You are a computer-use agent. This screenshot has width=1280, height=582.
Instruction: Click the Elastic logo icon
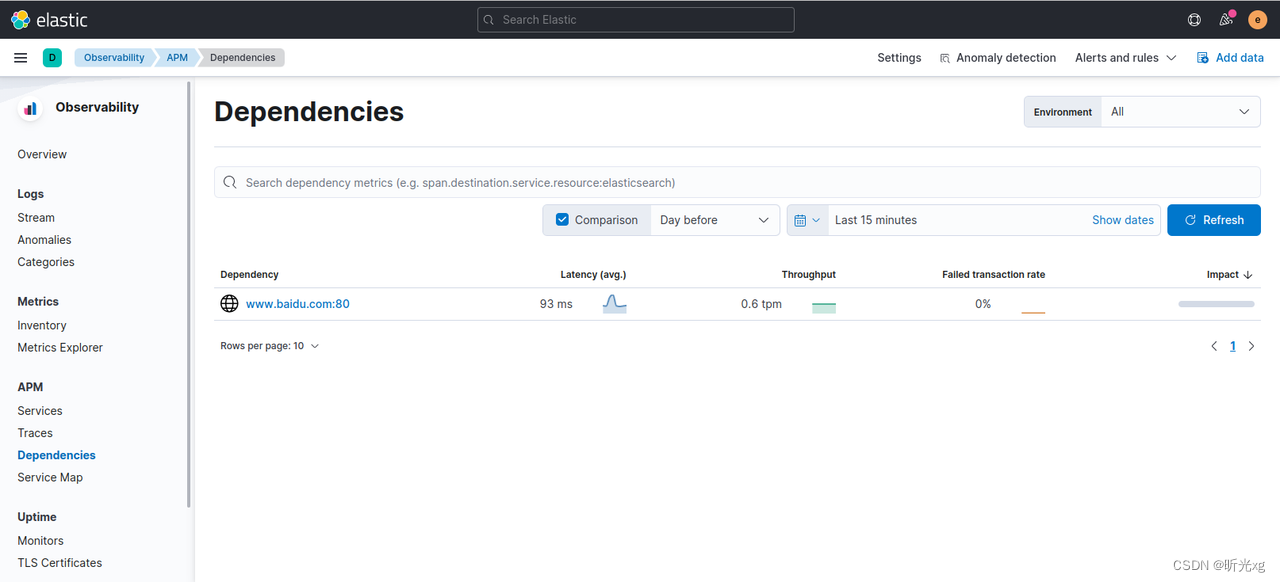coord(20,20)
